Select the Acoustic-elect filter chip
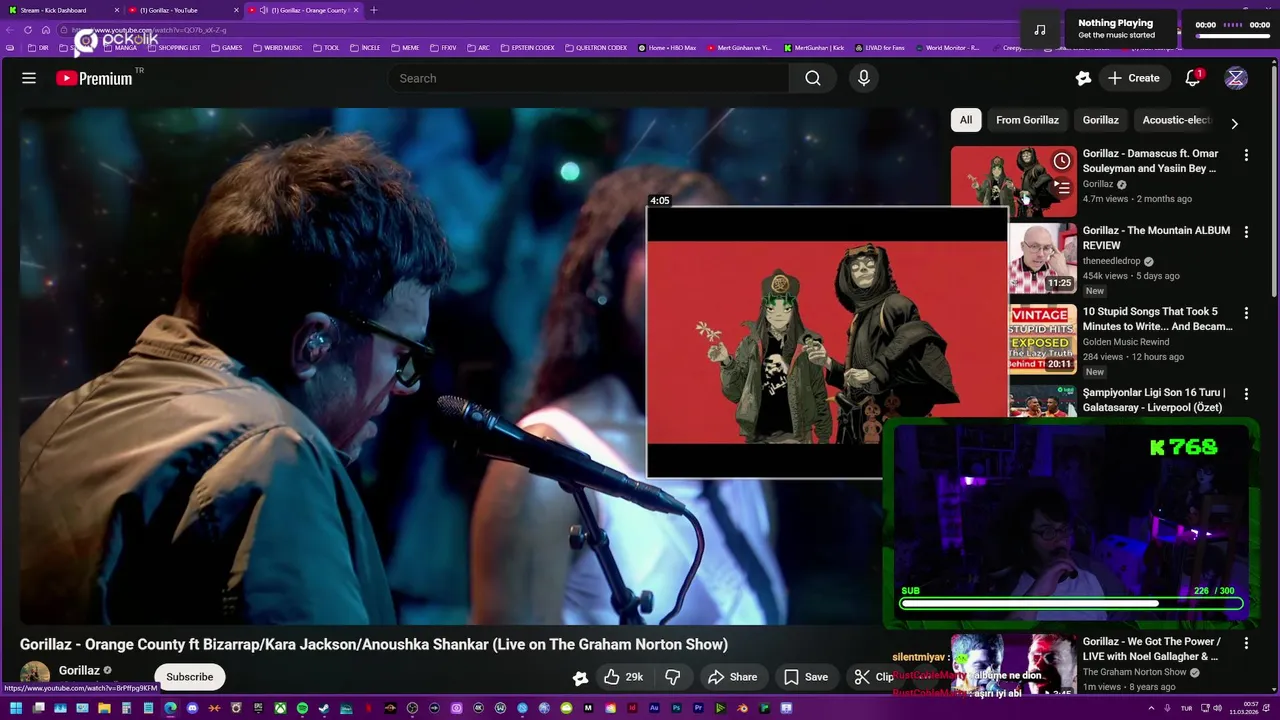The image size is (1280, 720). coord(1177,120)
